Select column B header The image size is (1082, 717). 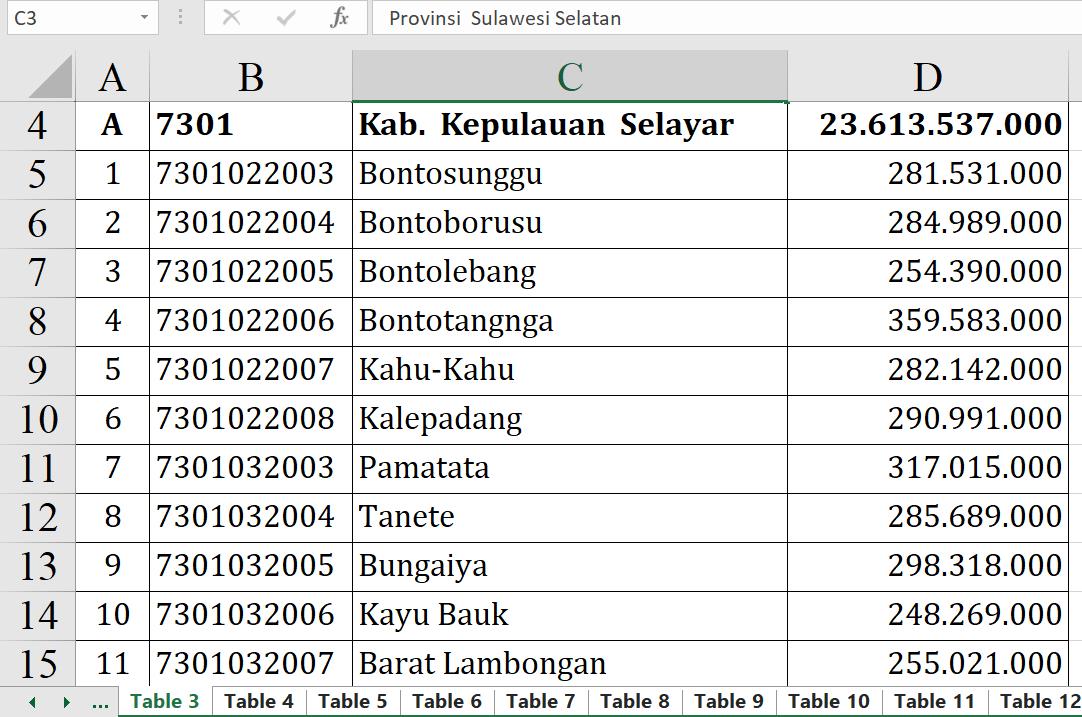(x=251, y=77)
